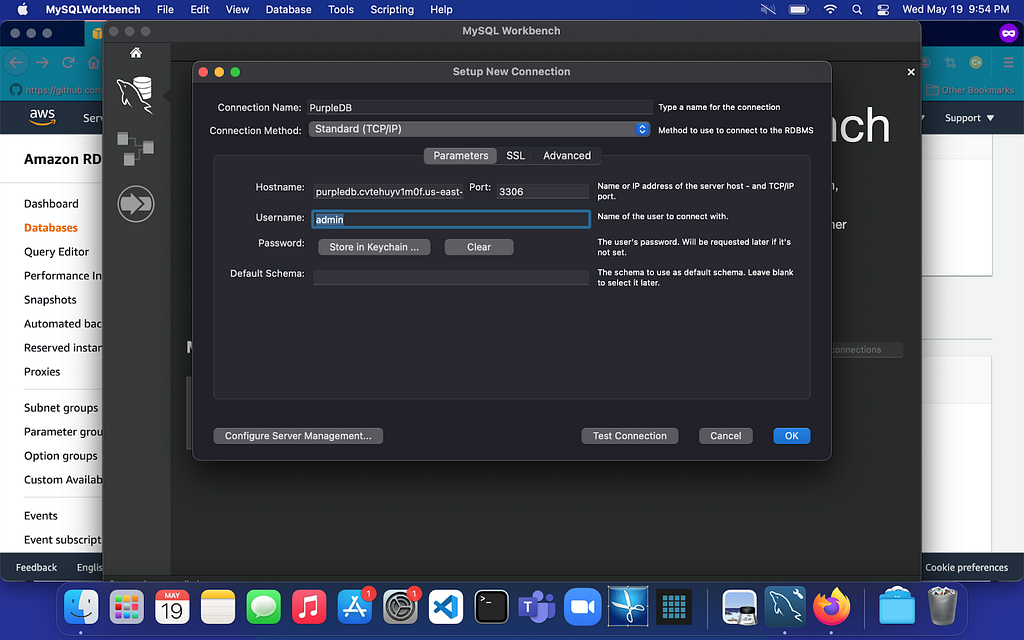This screenshot has width=1024, height=640.
Task: Open the blue grid app in dock
Action: (673, 607)
